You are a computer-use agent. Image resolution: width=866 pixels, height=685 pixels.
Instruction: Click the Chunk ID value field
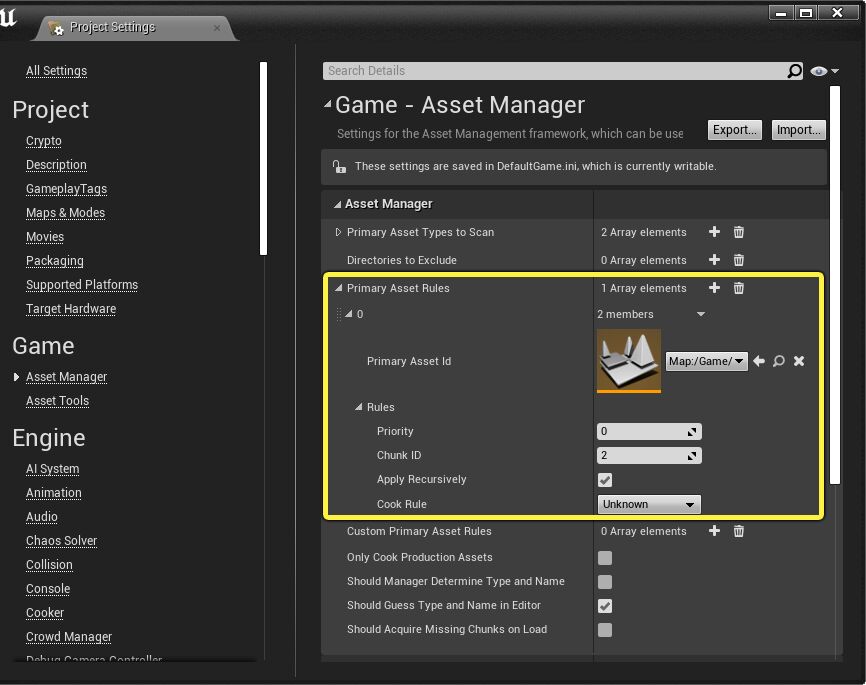click(642, 455)
